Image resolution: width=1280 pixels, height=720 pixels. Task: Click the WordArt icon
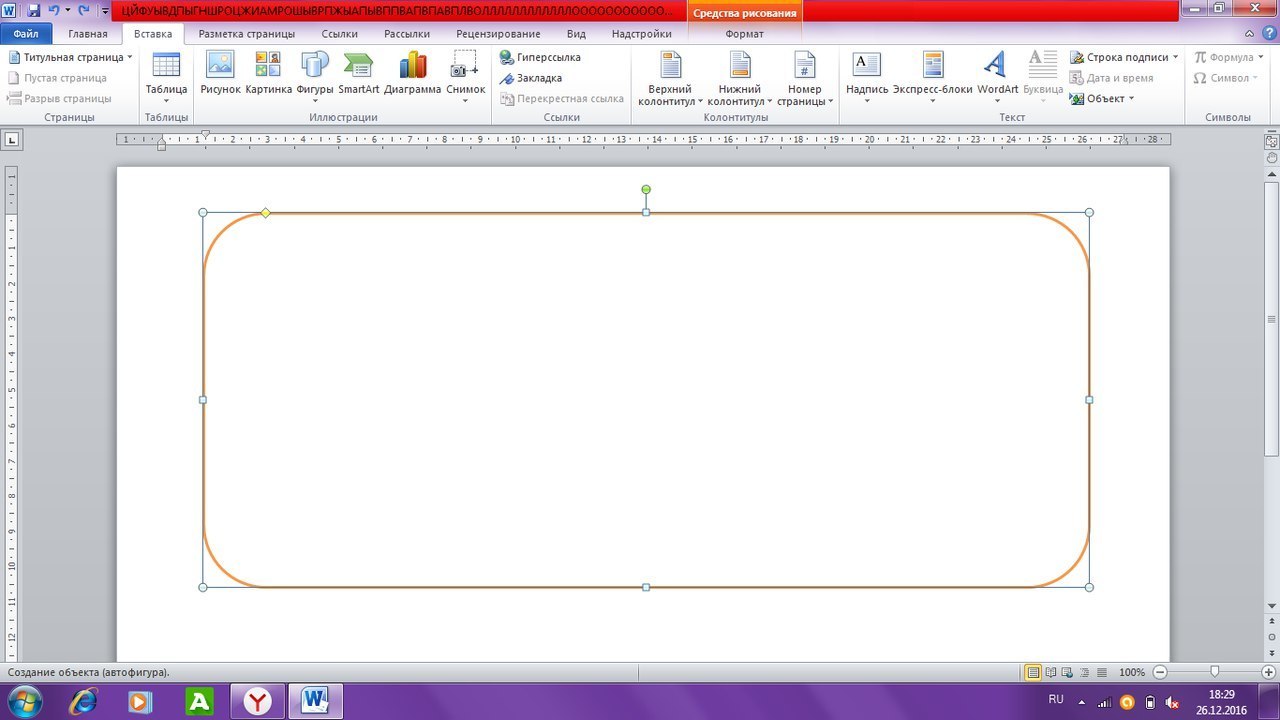(997, 72)
